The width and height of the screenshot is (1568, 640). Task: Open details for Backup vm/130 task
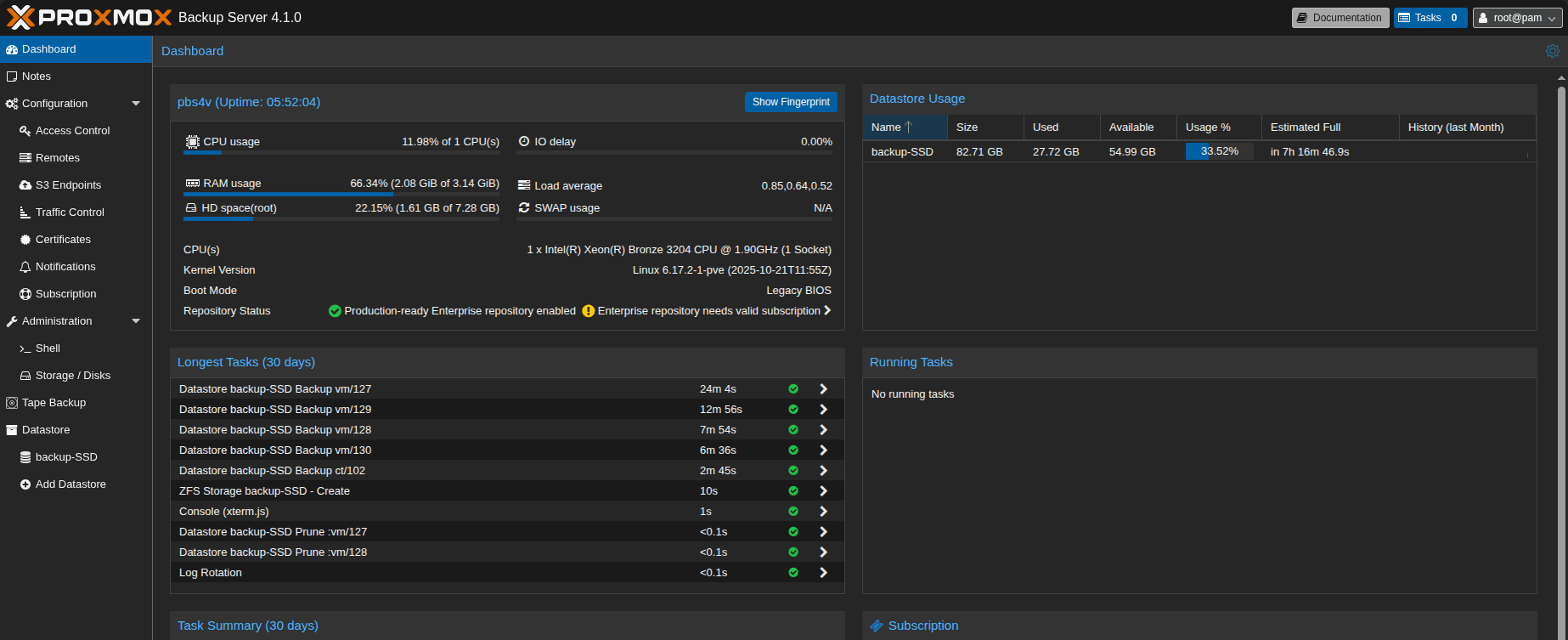(823, 450)
